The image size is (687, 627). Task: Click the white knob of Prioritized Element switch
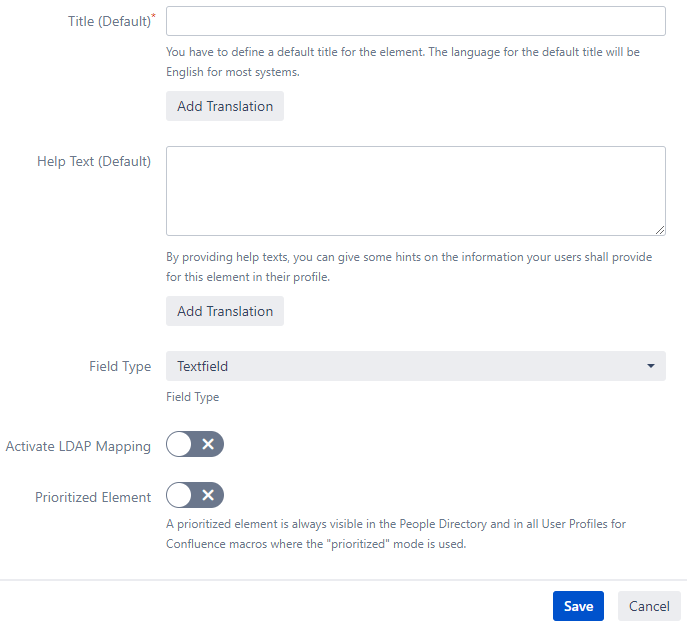pyautogui.click(x=180, y=495)
